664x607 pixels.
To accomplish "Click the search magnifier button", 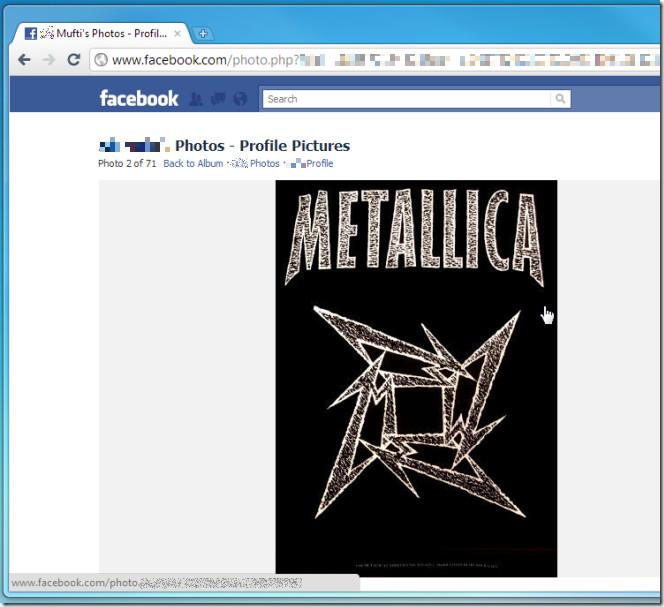I will pyautogui.click(x=561, y=99).
